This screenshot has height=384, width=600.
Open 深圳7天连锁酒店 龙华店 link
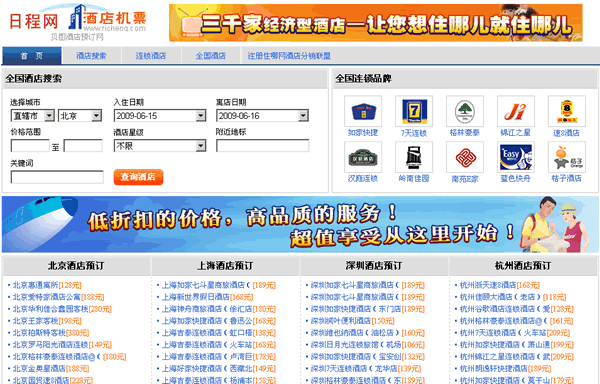pos(366,368)
